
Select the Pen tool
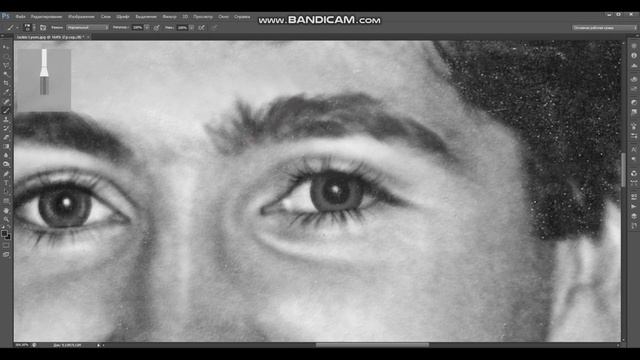6,174
